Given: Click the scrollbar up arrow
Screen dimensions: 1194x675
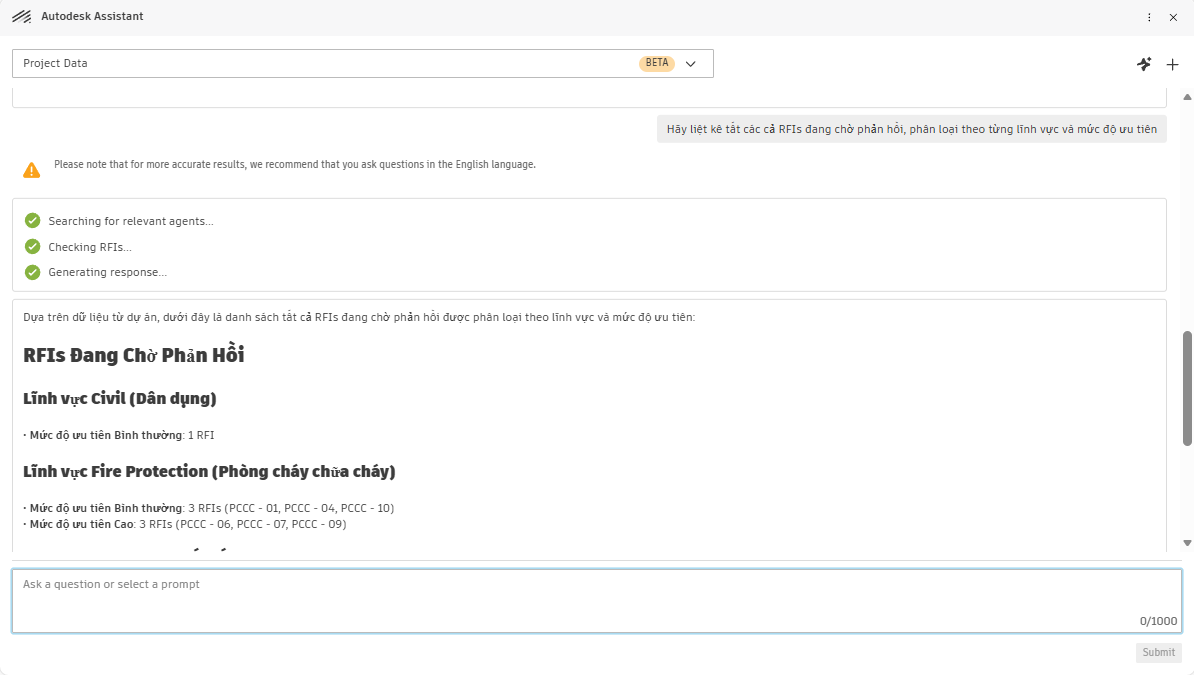Looking at the screenshot, I should pyautogui.click(x=1187, y=97).
